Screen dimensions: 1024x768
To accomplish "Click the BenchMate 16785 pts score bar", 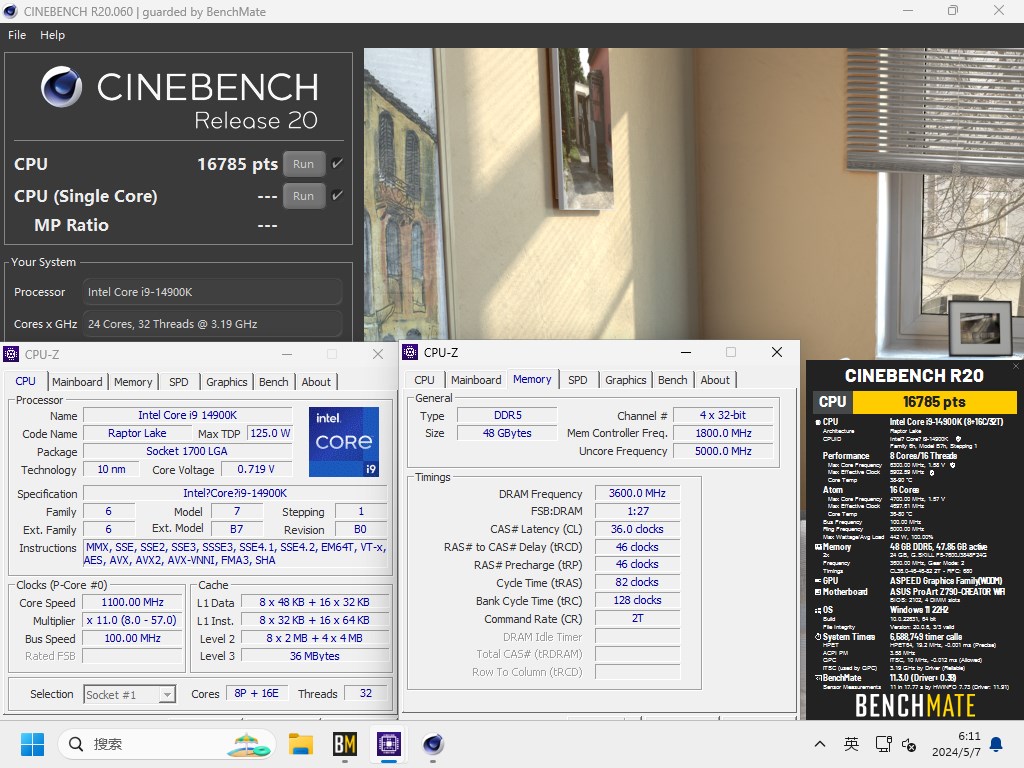I will tap(935, 402).
